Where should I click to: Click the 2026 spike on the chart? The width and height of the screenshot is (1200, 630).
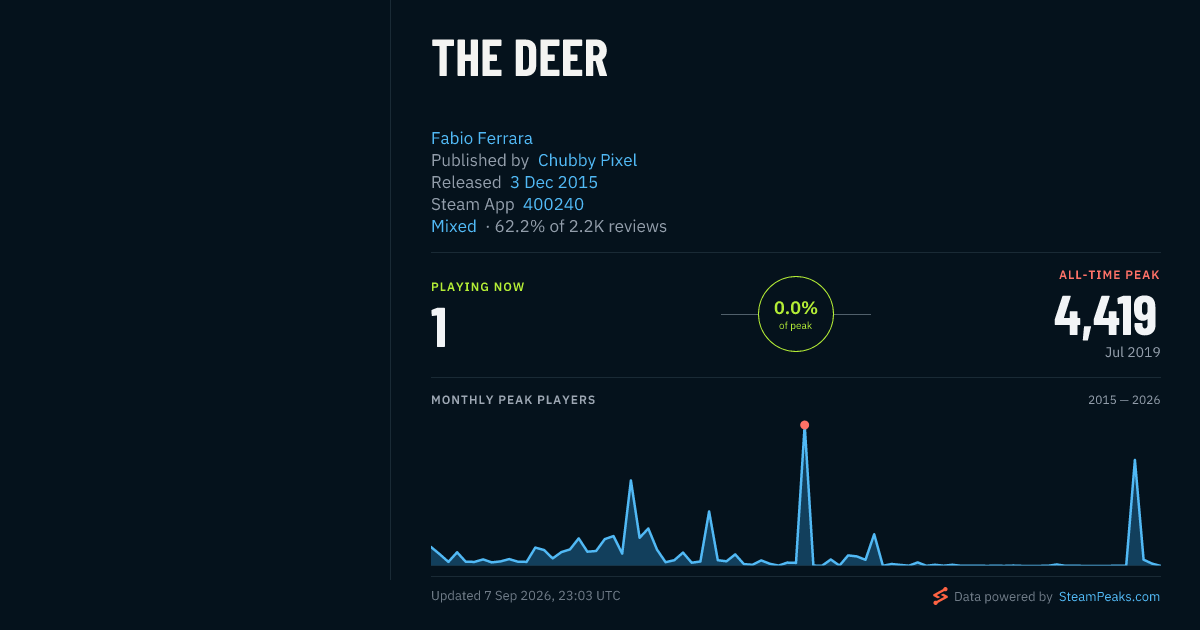pyautogui.click(x=1134, y=460)
